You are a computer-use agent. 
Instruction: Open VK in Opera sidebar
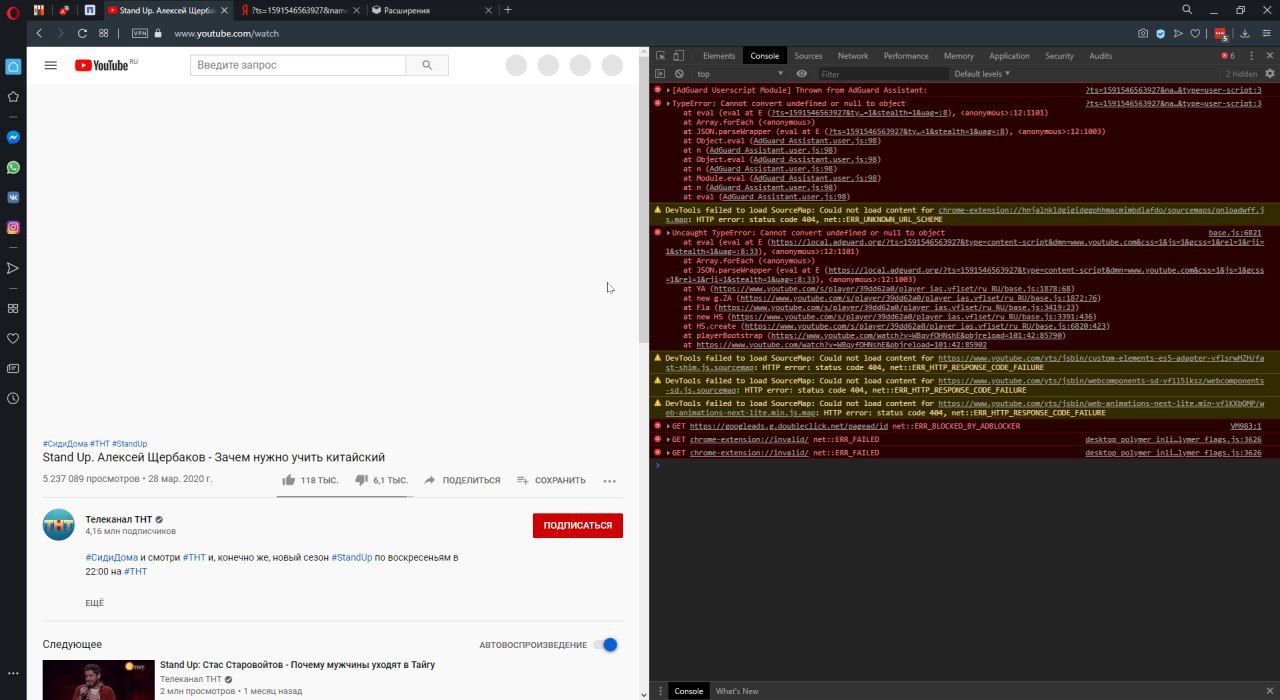click(x=13, y=197)
